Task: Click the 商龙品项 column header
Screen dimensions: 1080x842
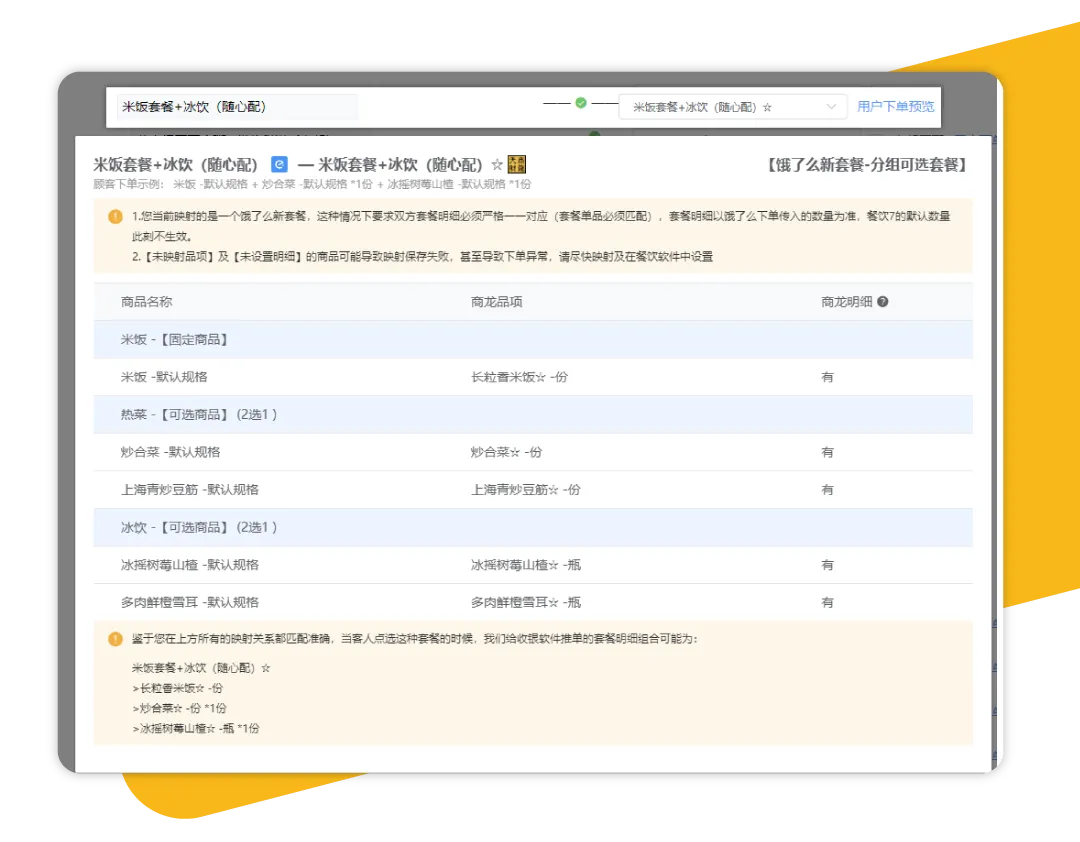Action: (497, 302)
